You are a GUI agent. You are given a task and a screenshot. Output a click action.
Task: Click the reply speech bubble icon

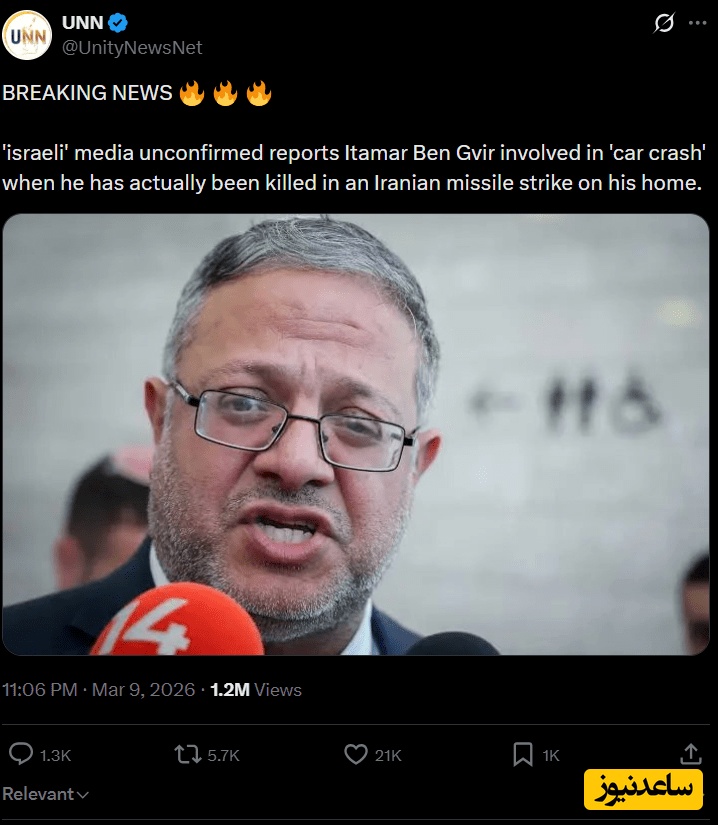[x=21, y=754]
